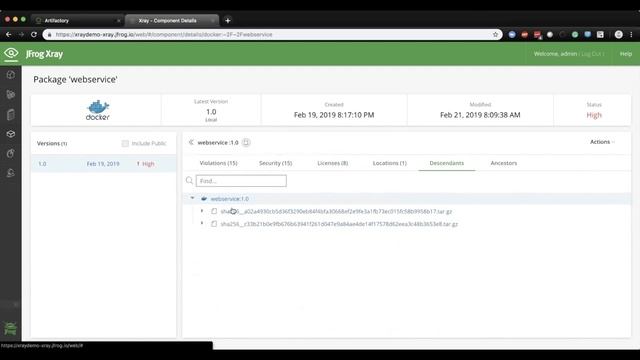Switch to the Ancestors tab
Screen dimensions: 640x360
[x=504, y=163]
